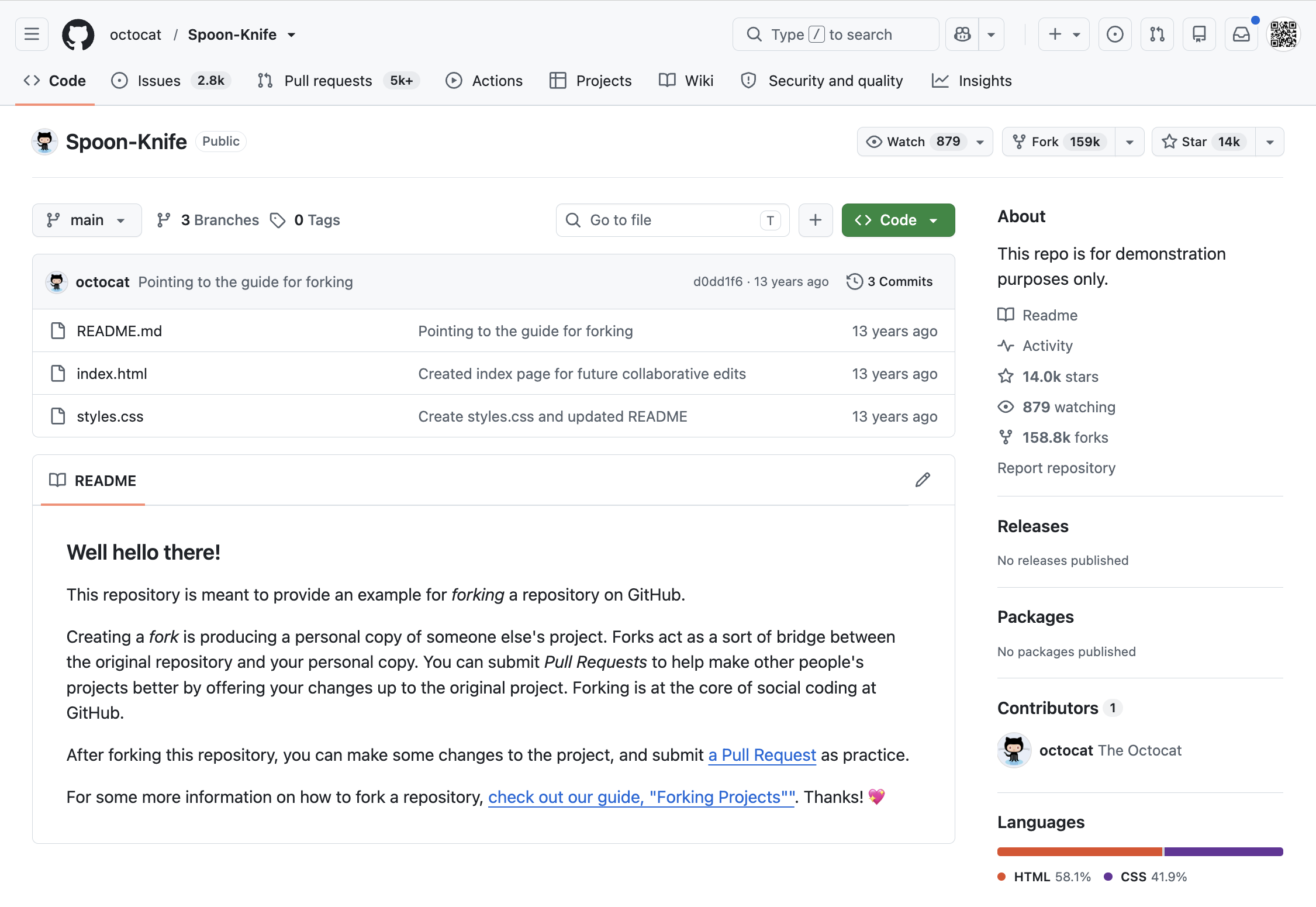Screen dimensions: 1316x907
Task: Follow the 'a Pull Request' README link
Action: (x=762, y=755)
